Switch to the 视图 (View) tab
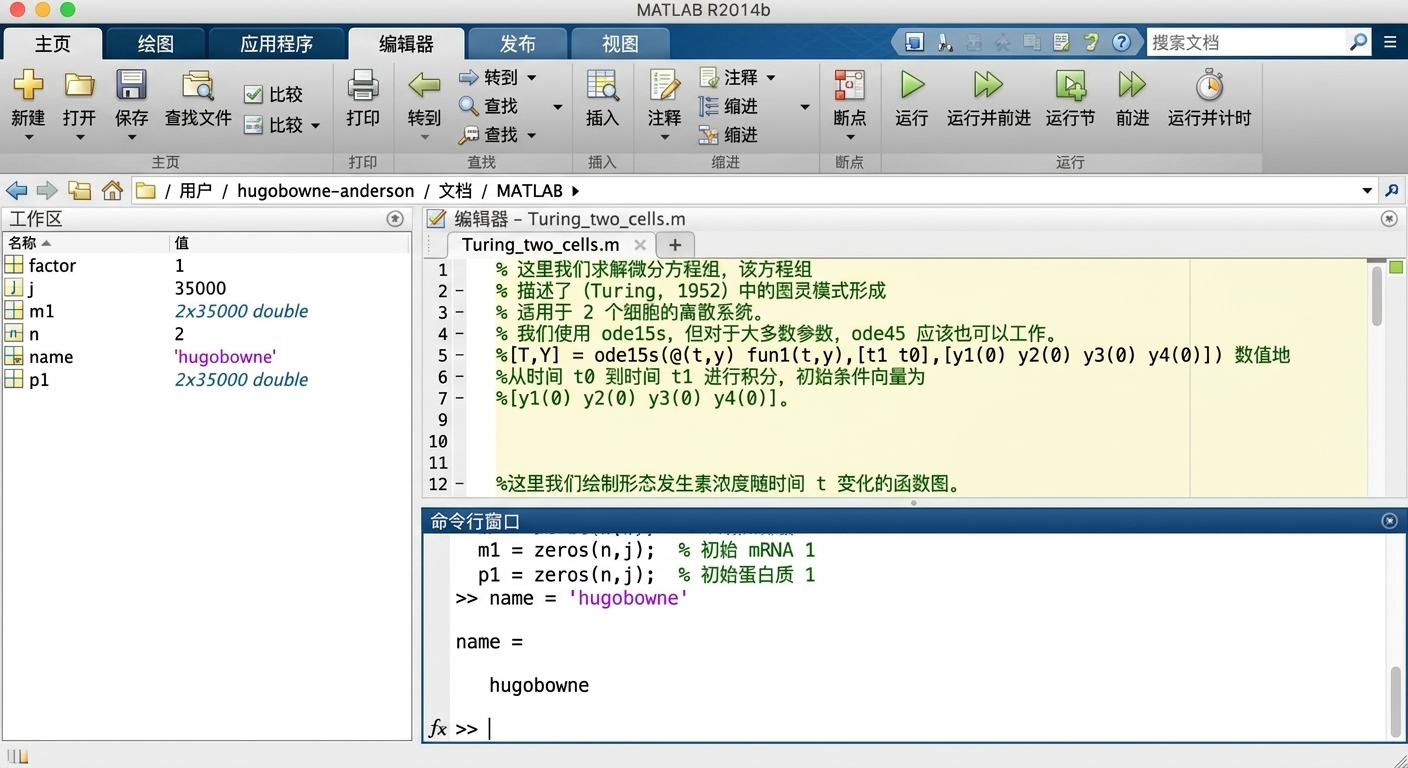The width and height of the screenshot is (1408, 768). (620, 44)
